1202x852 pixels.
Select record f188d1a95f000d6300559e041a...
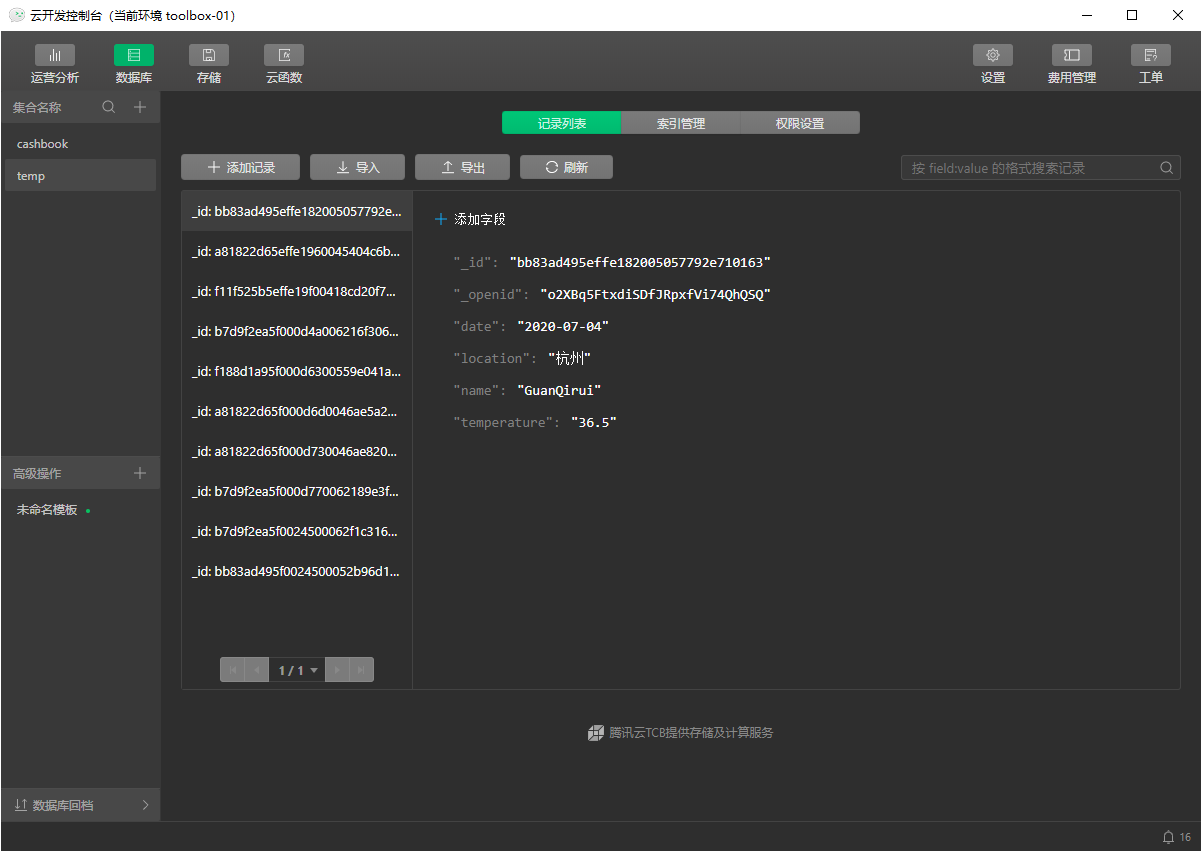click(297, 371)
